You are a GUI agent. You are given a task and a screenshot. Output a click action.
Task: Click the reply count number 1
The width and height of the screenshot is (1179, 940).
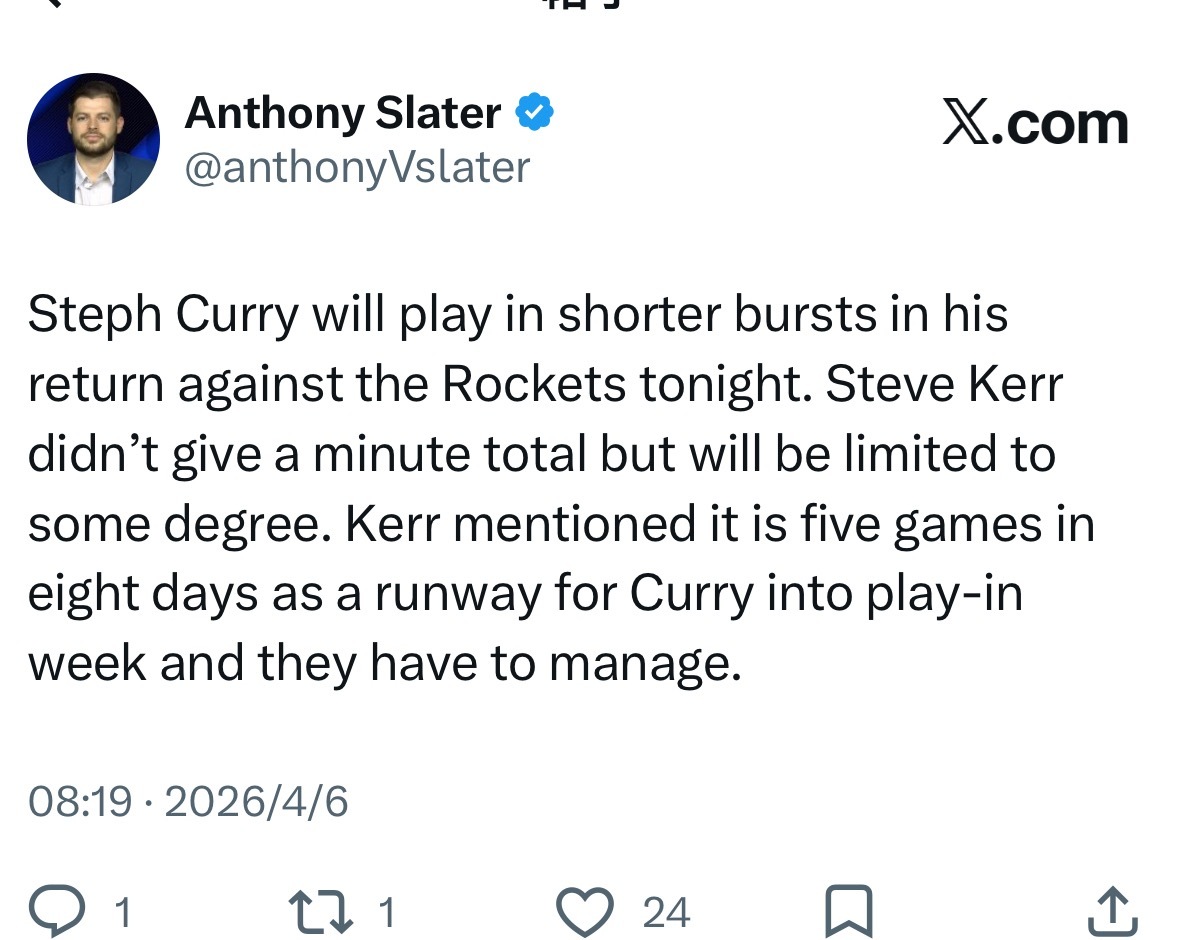coord(122,911)
